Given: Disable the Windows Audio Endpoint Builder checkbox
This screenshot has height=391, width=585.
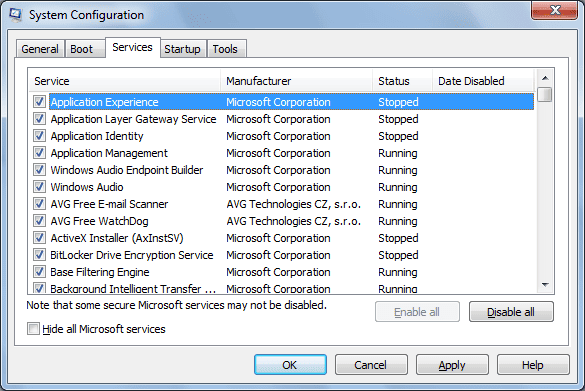Looking at the screenshot, I should (39, 169).
